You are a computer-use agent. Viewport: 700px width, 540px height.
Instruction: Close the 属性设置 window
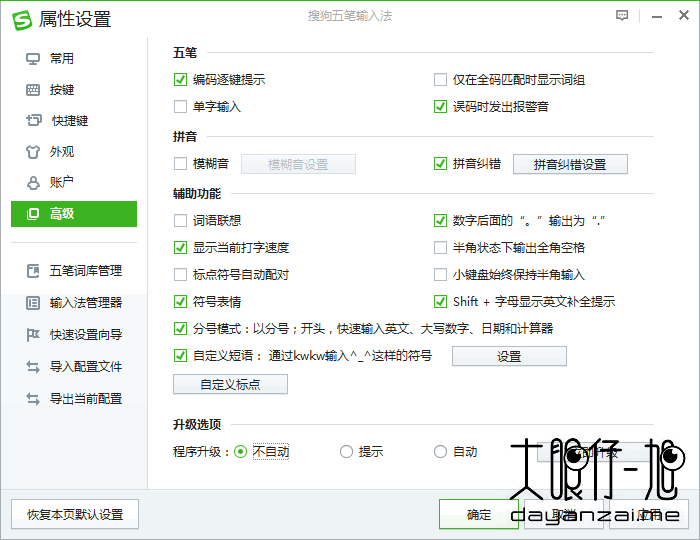click(683, 15)
